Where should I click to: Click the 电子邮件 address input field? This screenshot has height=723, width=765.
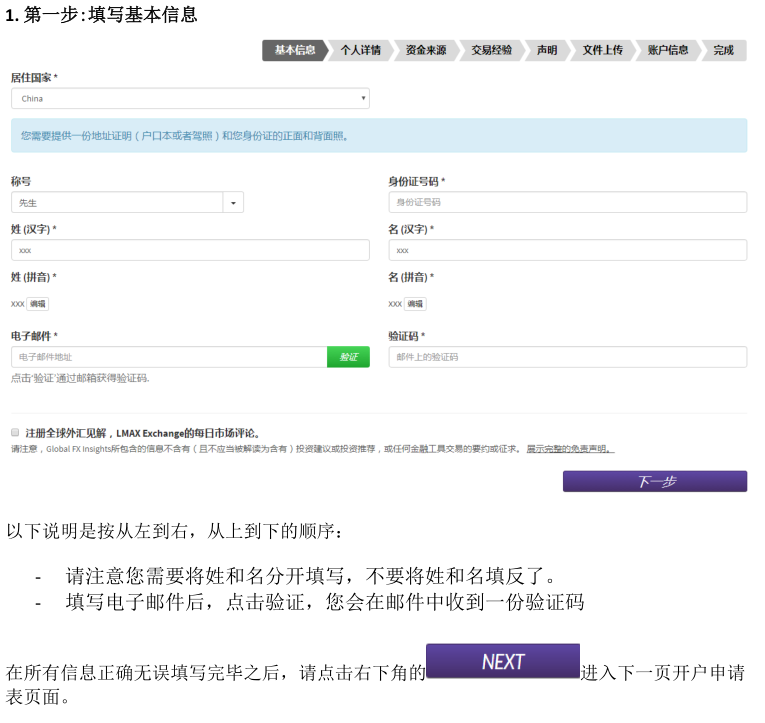[169, 357]
